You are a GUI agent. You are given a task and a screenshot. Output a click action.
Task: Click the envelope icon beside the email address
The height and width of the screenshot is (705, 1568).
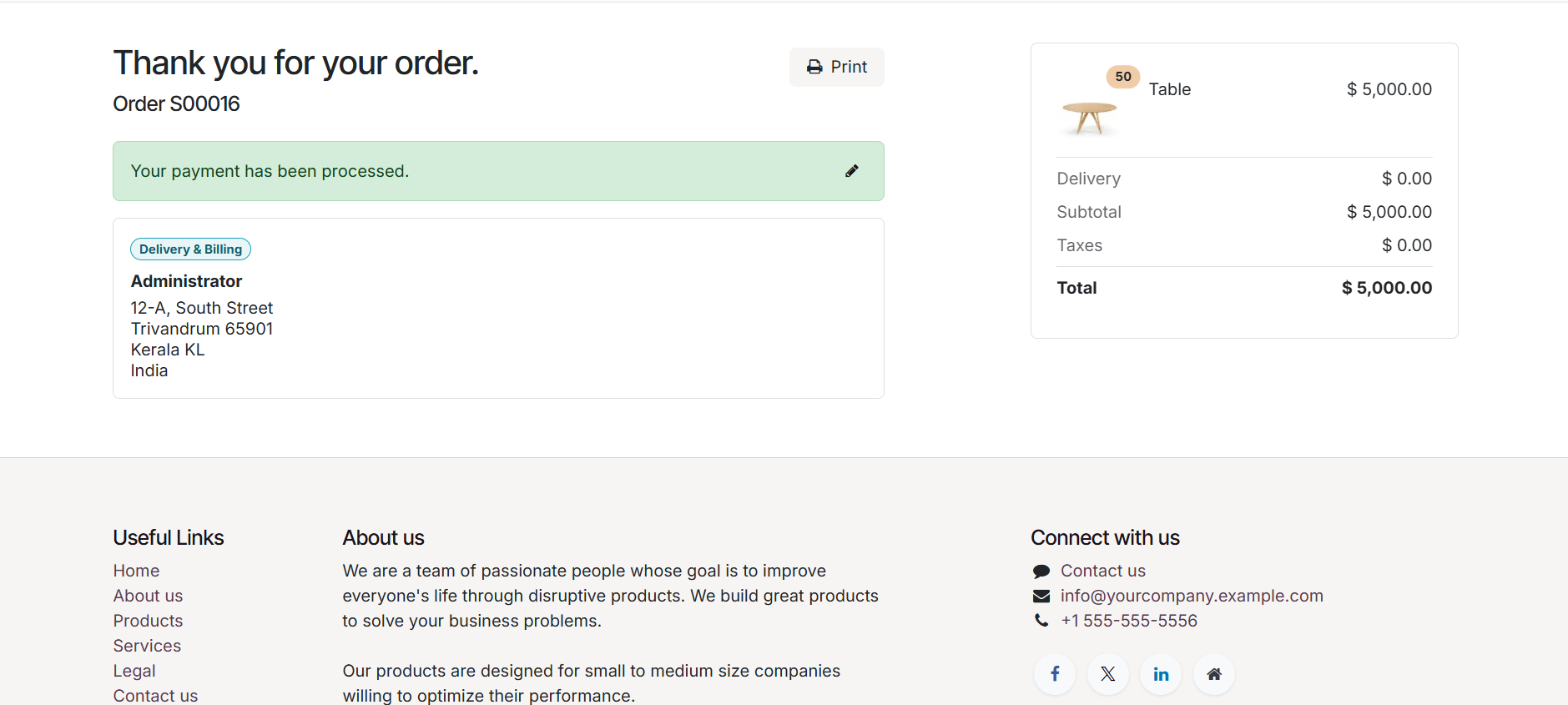pyautogui.click(x=1041, y=596)
